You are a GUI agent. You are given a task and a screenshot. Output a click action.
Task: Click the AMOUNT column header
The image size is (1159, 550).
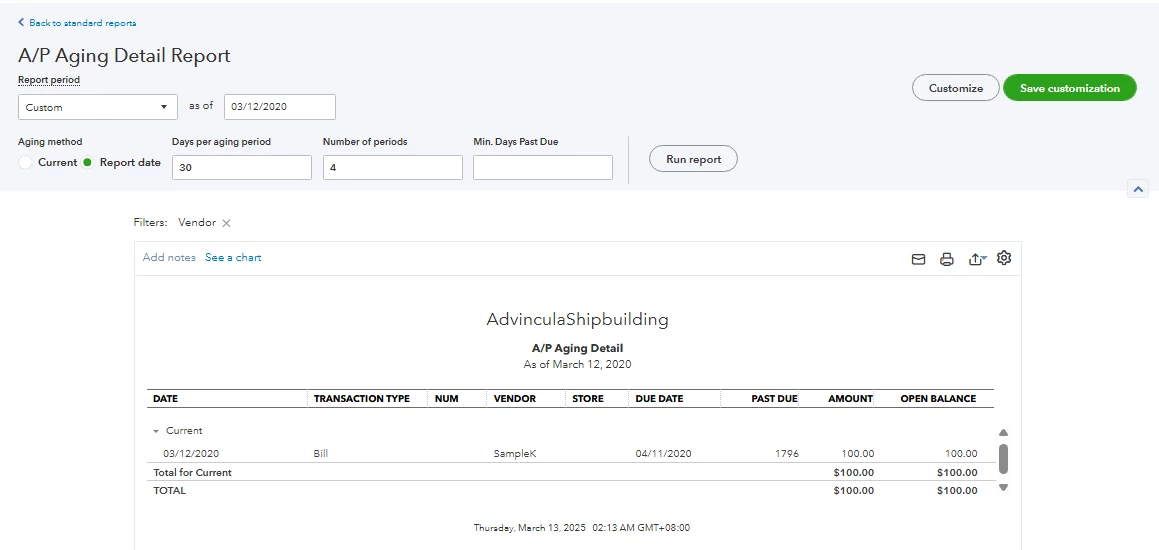850,398
